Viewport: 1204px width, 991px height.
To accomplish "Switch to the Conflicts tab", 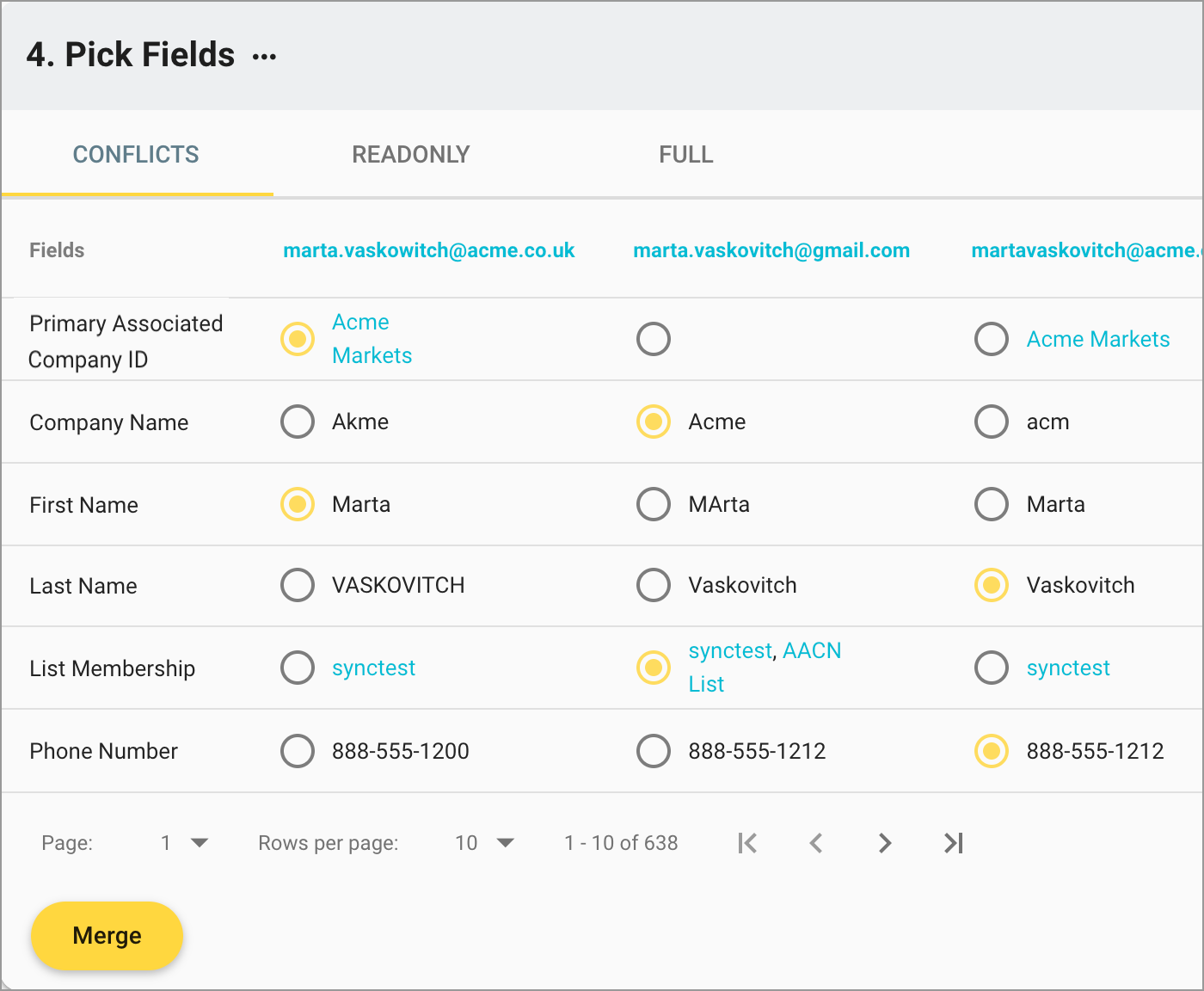I will [136, 155].
